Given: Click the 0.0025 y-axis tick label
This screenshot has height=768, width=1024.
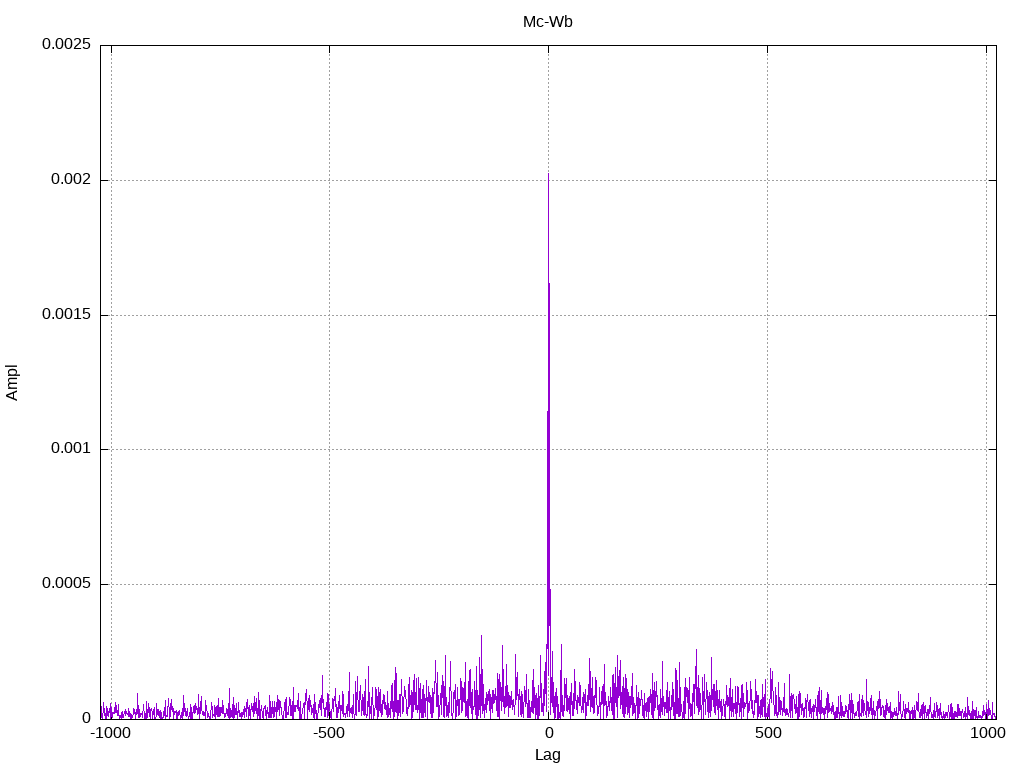Looking at the screenshot, I should [66, 45].
